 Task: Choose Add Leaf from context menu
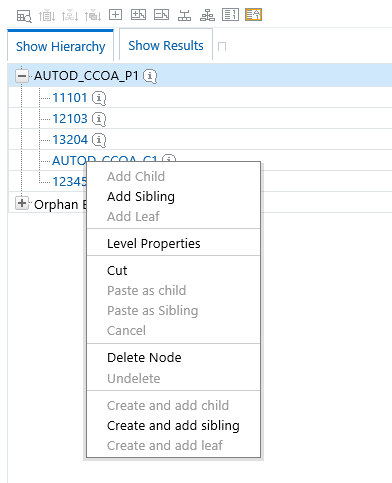click(133, 216)
